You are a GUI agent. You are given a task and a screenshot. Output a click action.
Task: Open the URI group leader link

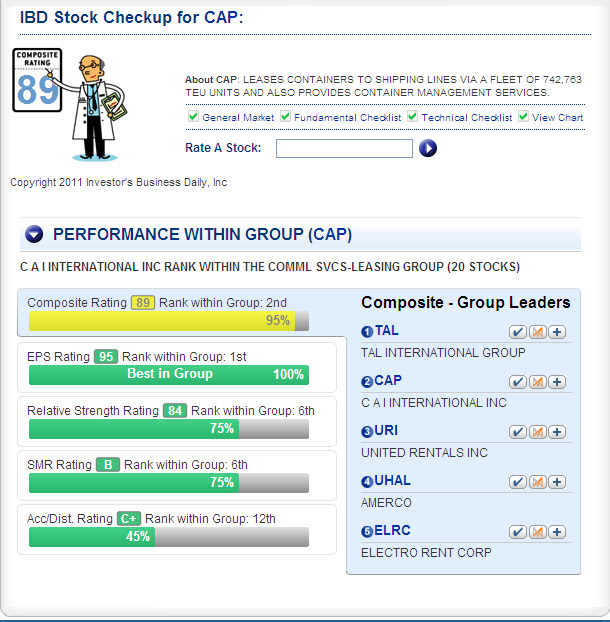[386, 430]
